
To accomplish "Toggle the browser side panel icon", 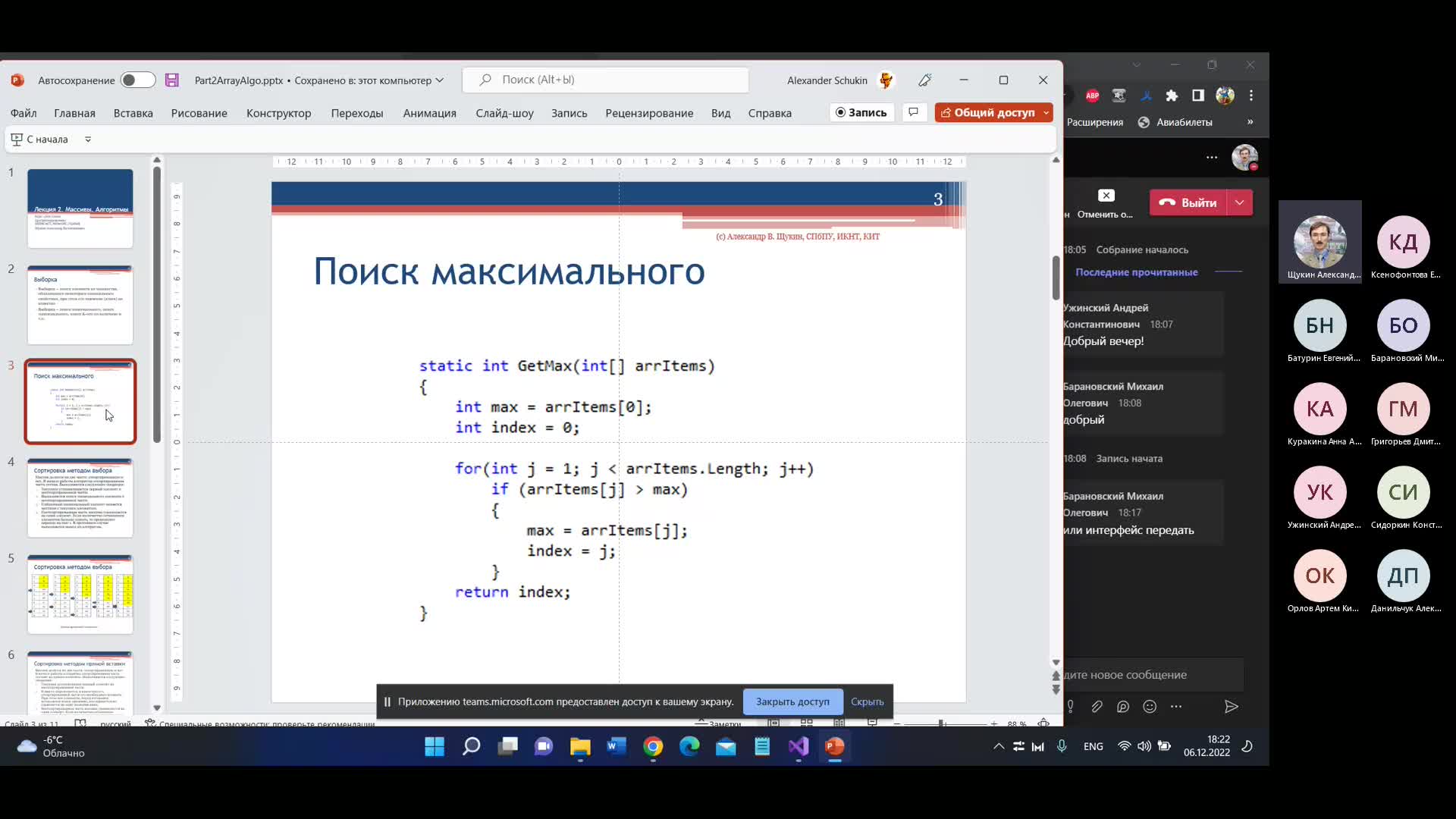I will 1198,96.
